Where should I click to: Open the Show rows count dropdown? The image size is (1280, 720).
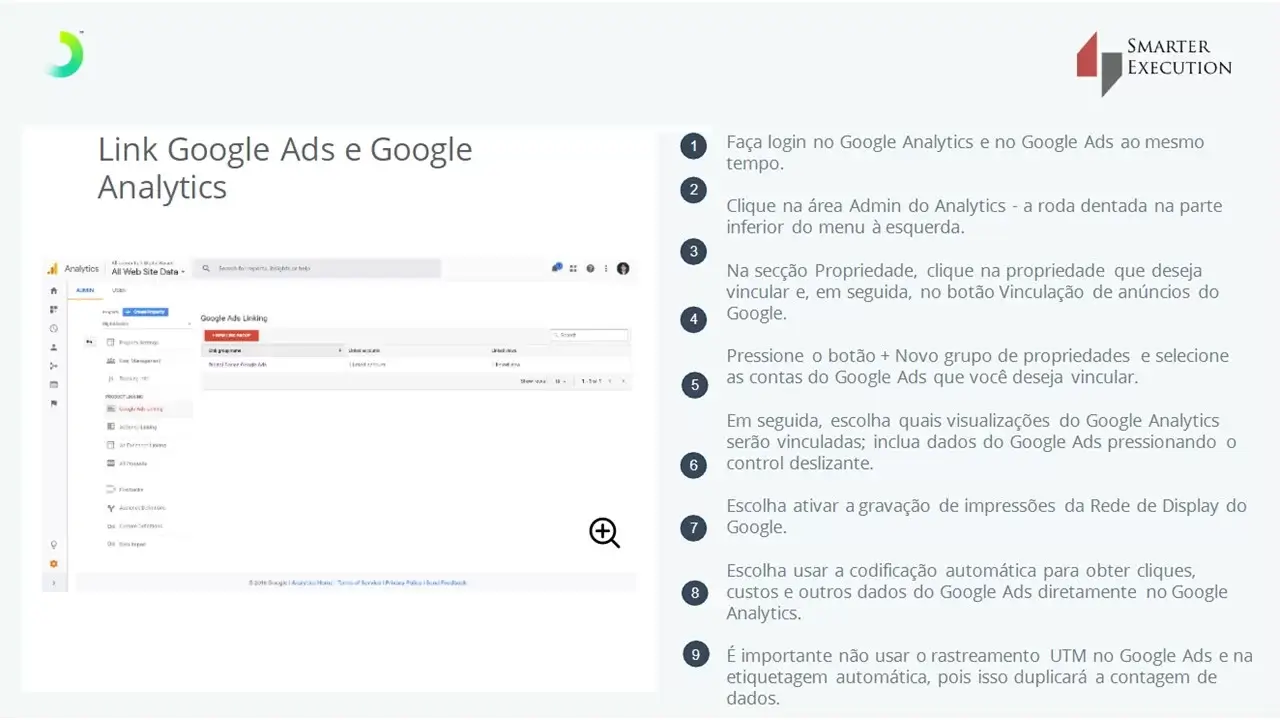[x=561, y=381]
